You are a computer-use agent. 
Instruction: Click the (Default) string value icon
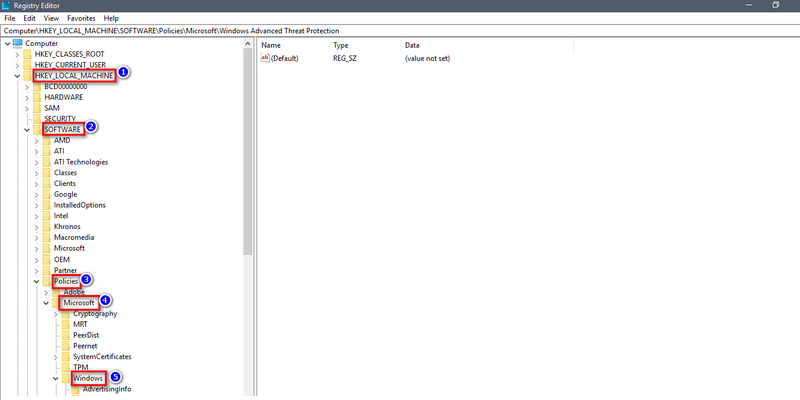[x=264, y=58]
